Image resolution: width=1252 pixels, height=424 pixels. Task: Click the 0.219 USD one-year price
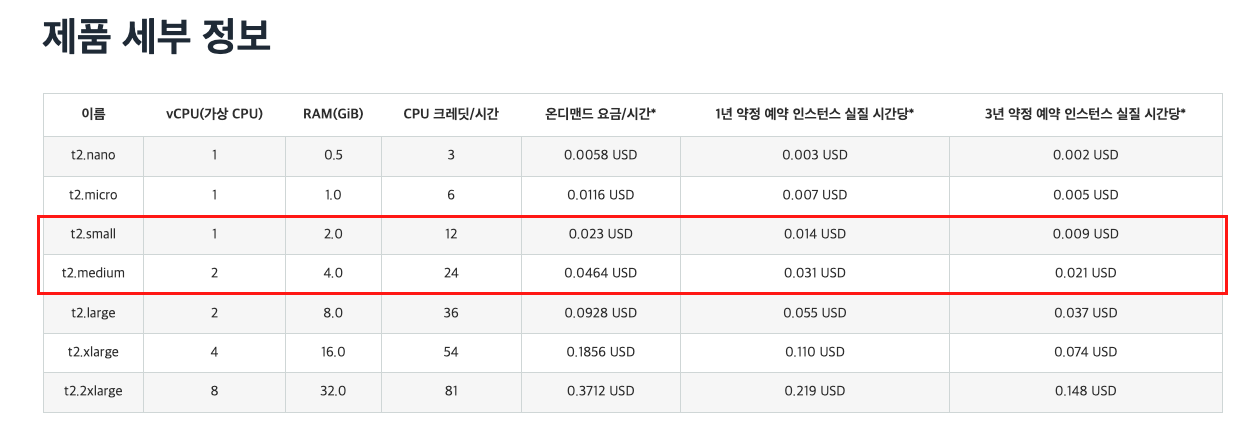(x=815, y=392)
